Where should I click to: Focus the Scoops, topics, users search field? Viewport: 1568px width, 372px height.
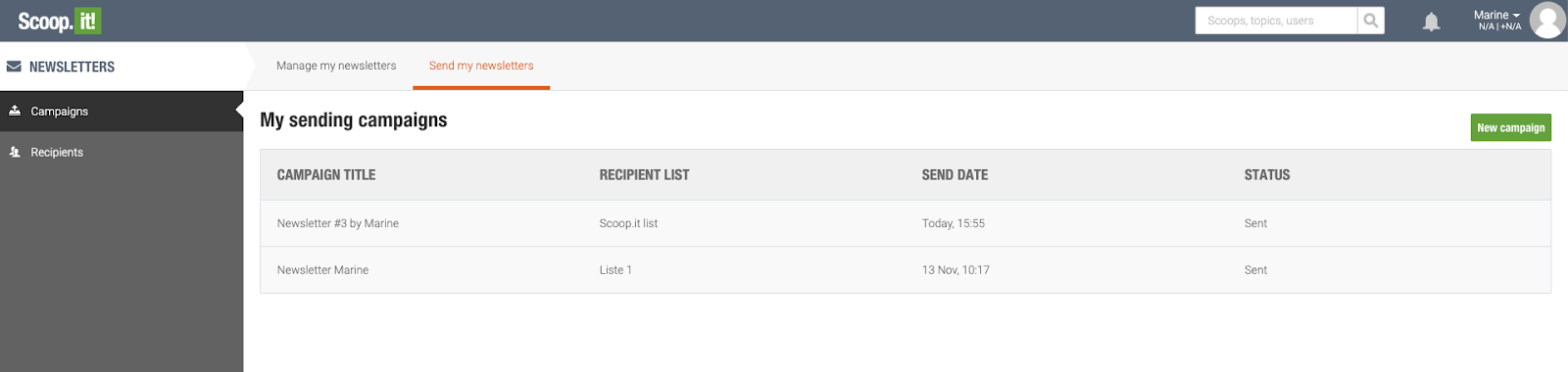point(1276,21)
